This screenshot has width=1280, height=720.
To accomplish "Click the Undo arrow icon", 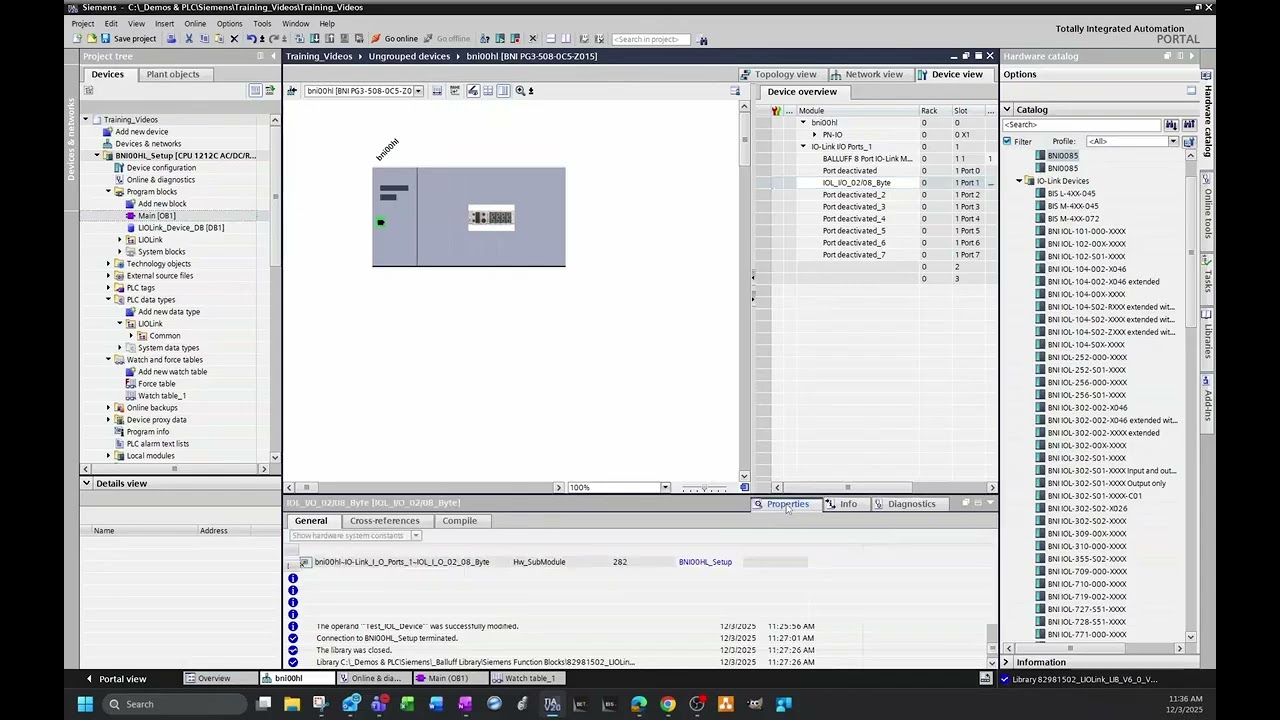I will click(251, 39).
